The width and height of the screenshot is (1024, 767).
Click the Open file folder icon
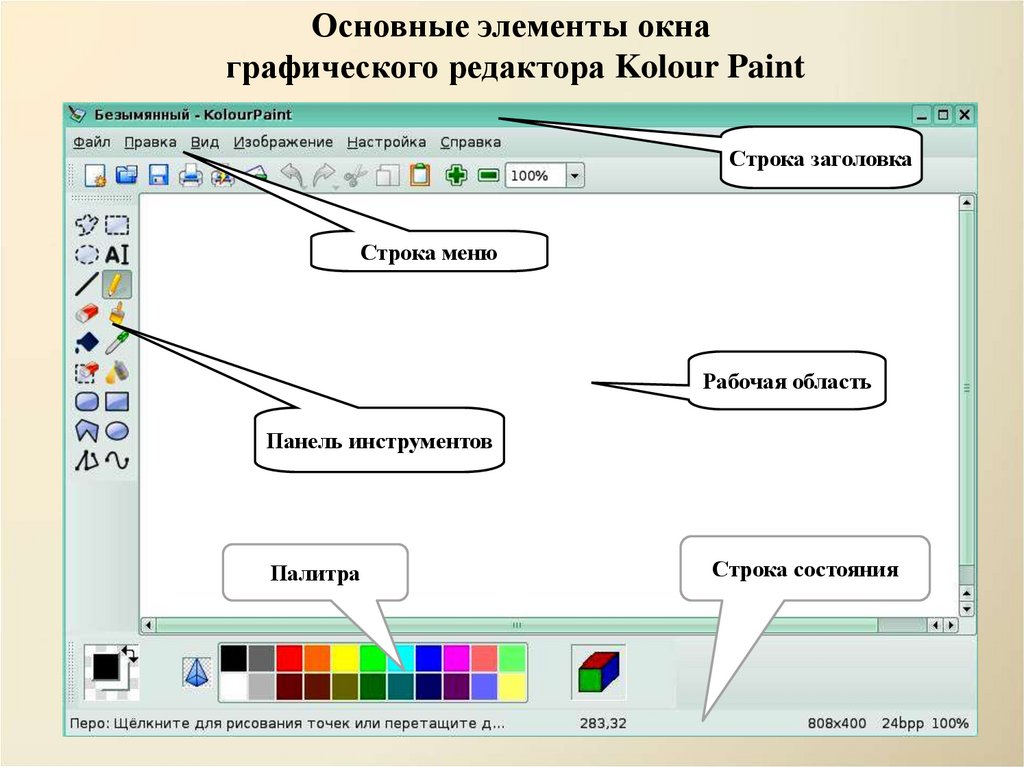point(127,175)
